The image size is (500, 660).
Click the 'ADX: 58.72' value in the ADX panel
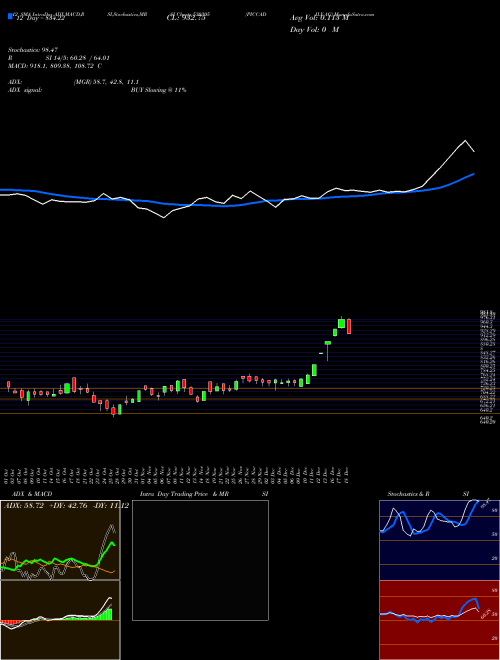click(24, 506)
